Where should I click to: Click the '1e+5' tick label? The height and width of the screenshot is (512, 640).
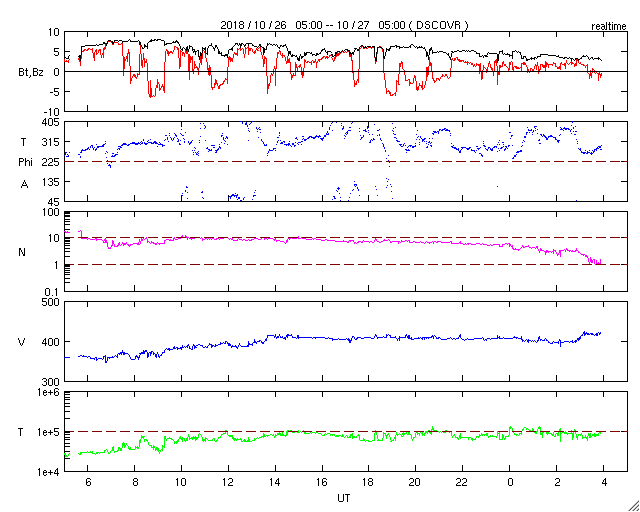pos(48,432)
